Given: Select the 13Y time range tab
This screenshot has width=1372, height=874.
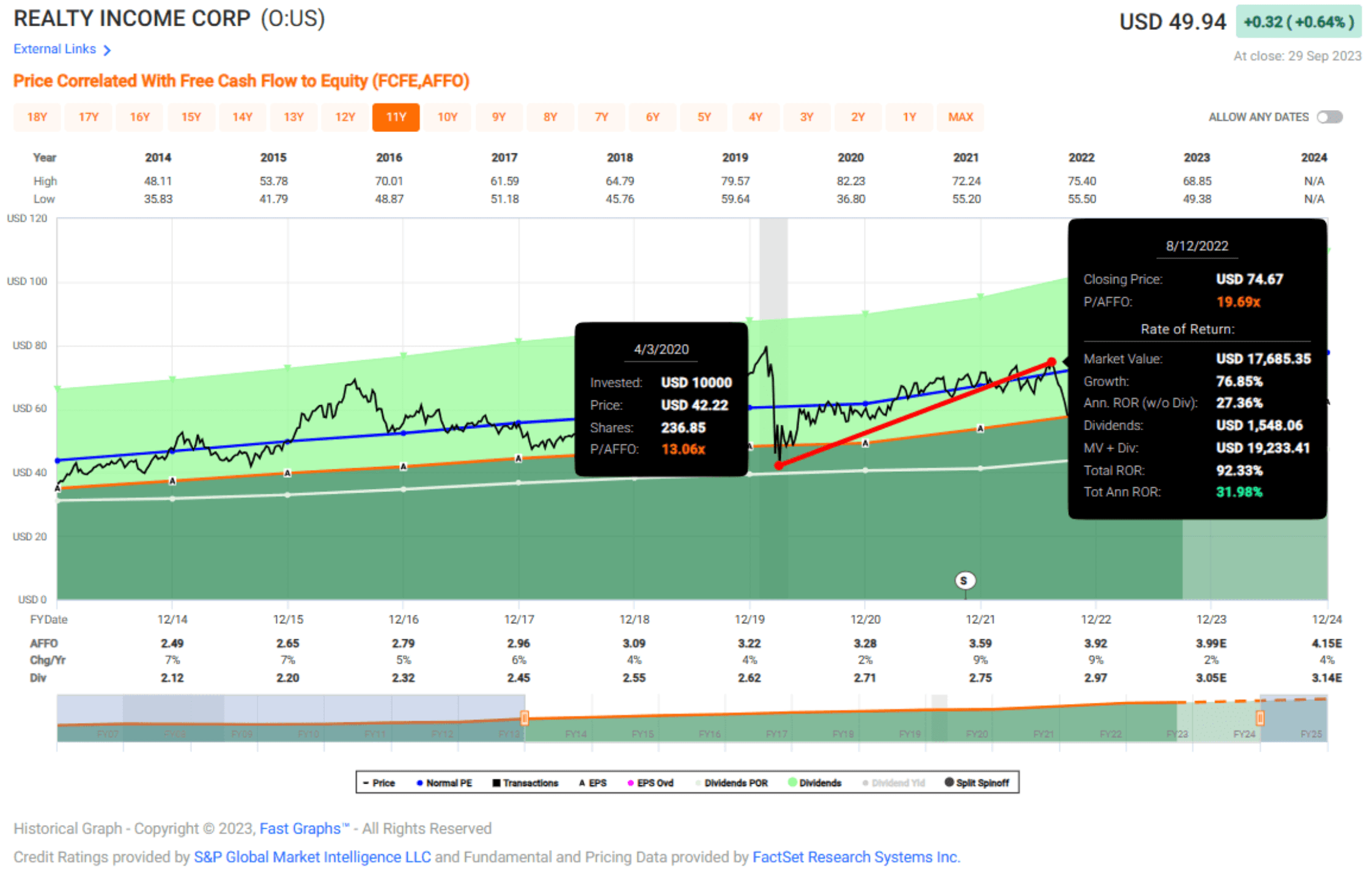Looking at the screenshot, I should 294,117.
